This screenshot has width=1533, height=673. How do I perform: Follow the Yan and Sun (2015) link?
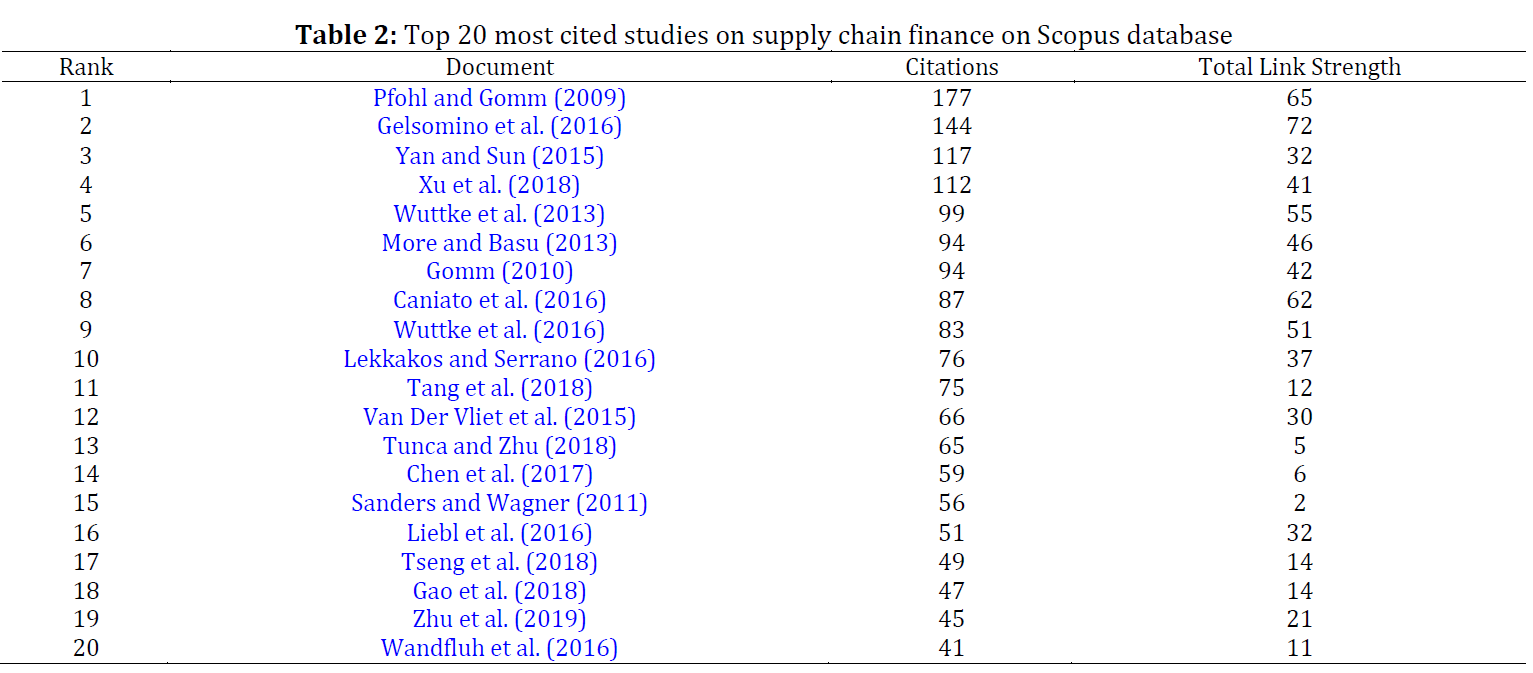(499, 156)
